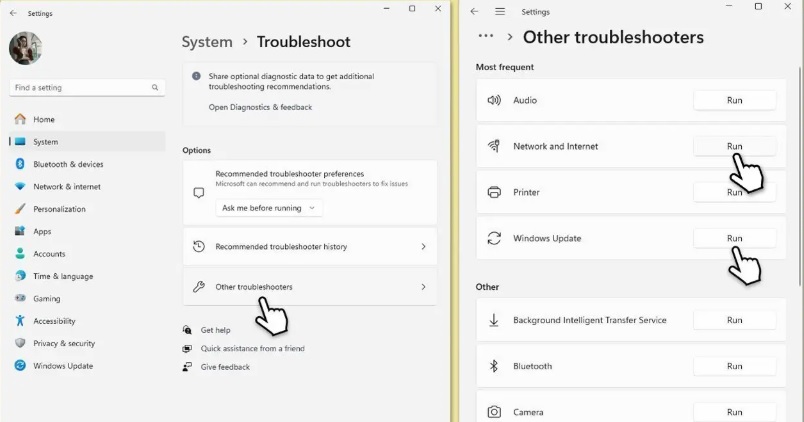This screenshot has width=804, height=422.
Task: Open the Ask me before running dropdown
Action: pos(269,208)
